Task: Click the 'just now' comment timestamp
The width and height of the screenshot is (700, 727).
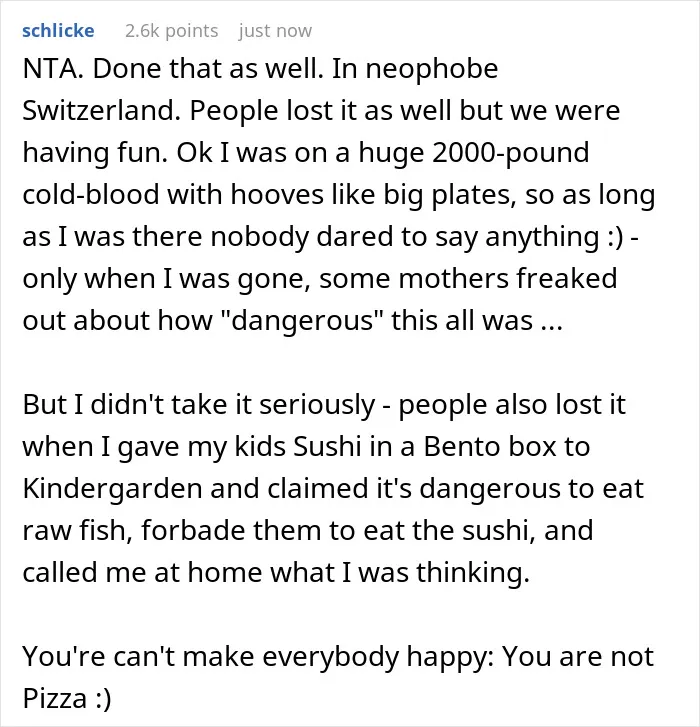Action: [x=275, y=31]
